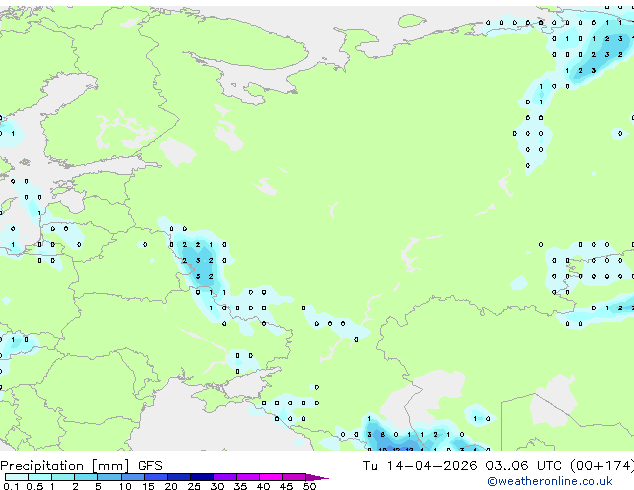Click the 30–35 mm purple legend swatch
This screenshot has width=634, height=490.
point(225,477)
